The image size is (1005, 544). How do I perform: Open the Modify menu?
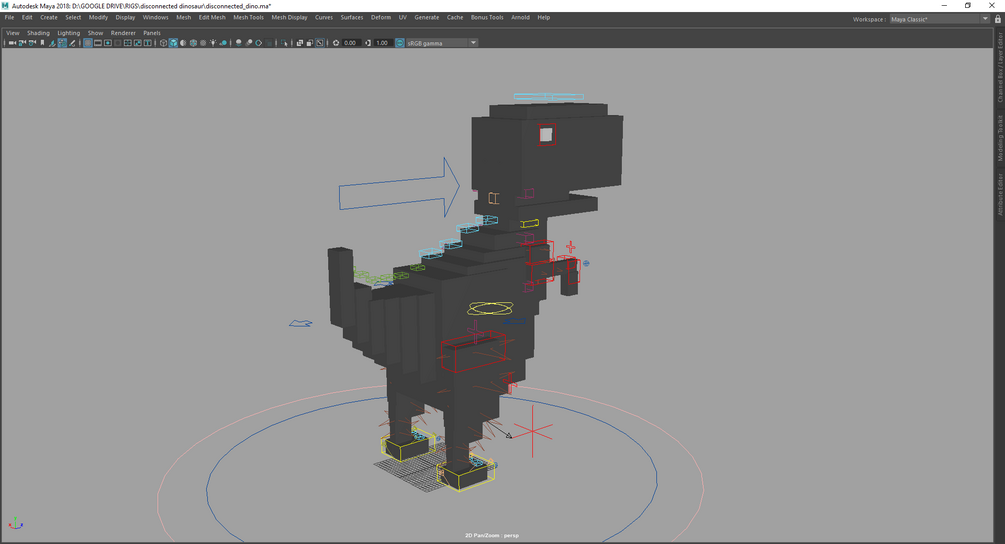(98, 17)
